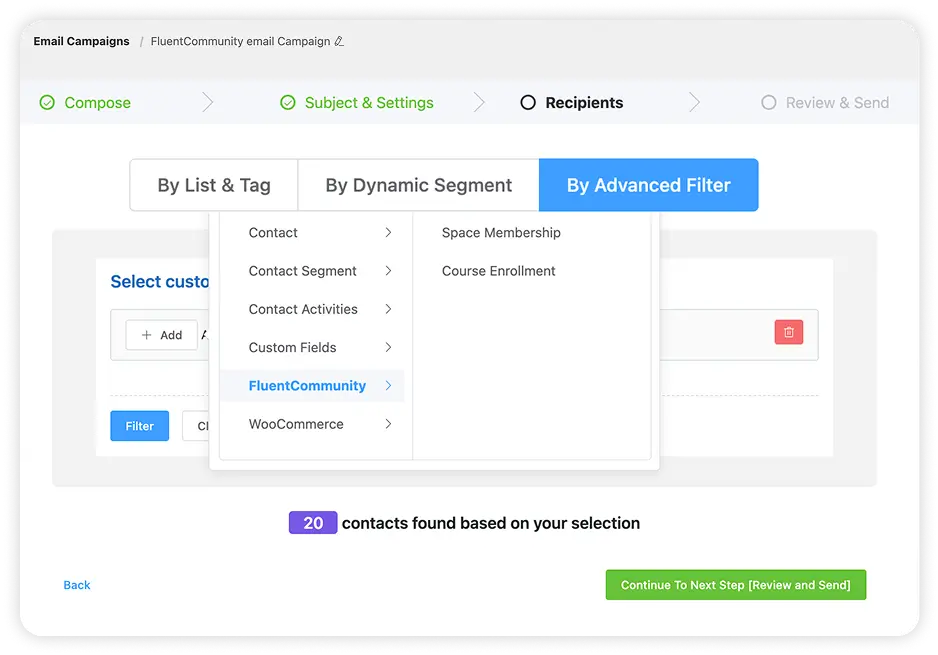
Task: Select FluentCommunity in the filter menu
Action: point(312,386)
